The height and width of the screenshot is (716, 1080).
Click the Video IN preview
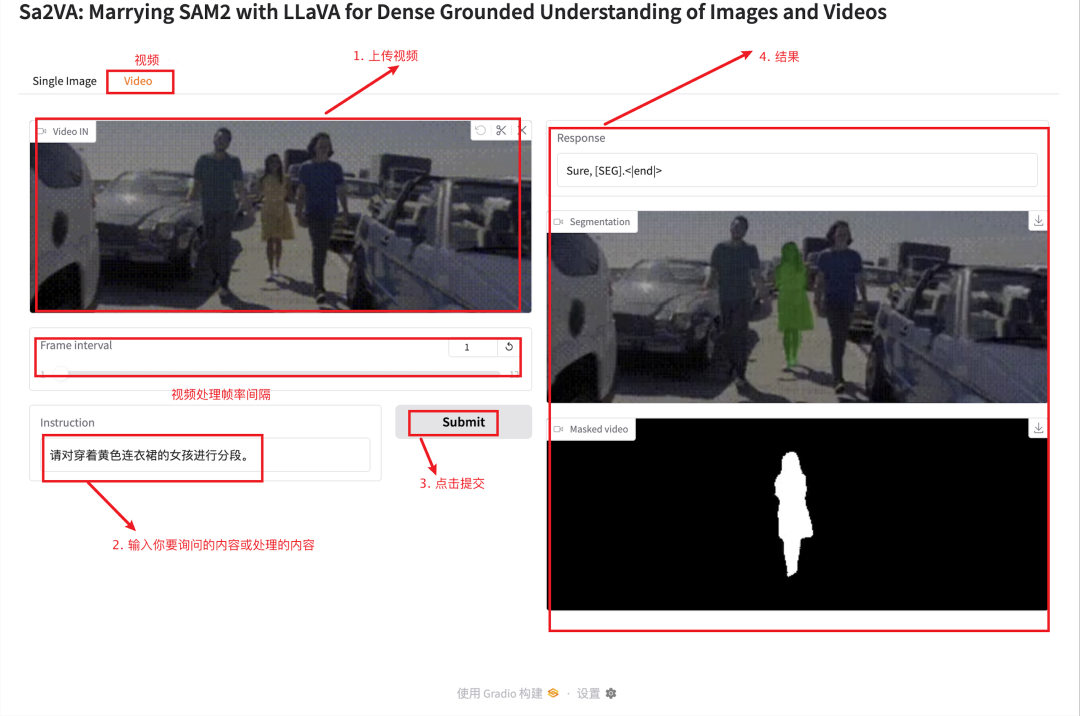point(280,216)
